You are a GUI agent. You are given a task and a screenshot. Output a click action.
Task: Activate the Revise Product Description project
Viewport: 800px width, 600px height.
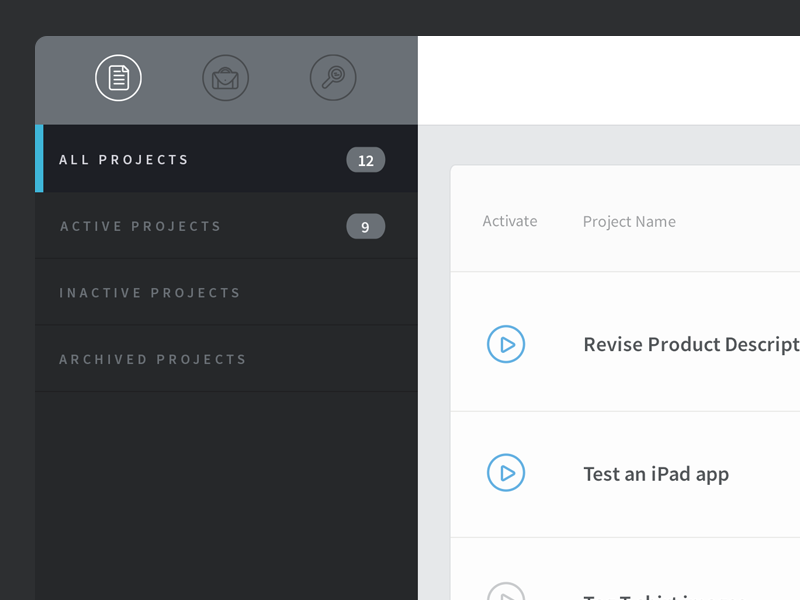(506, 344)
